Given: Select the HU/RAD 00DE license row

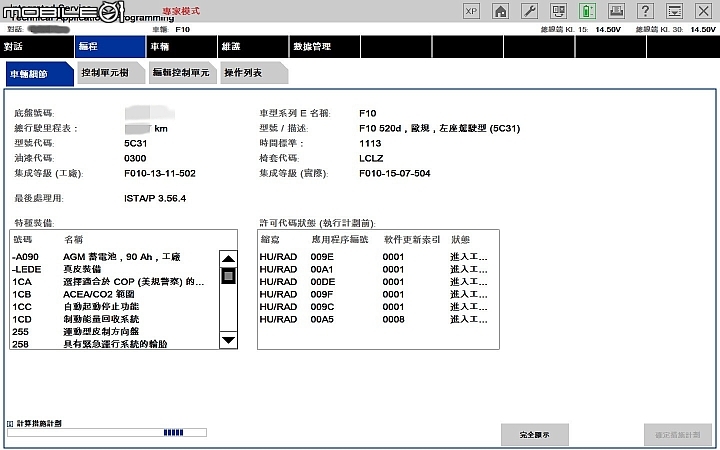Looking at the screenshot, I should click(377, 281).
